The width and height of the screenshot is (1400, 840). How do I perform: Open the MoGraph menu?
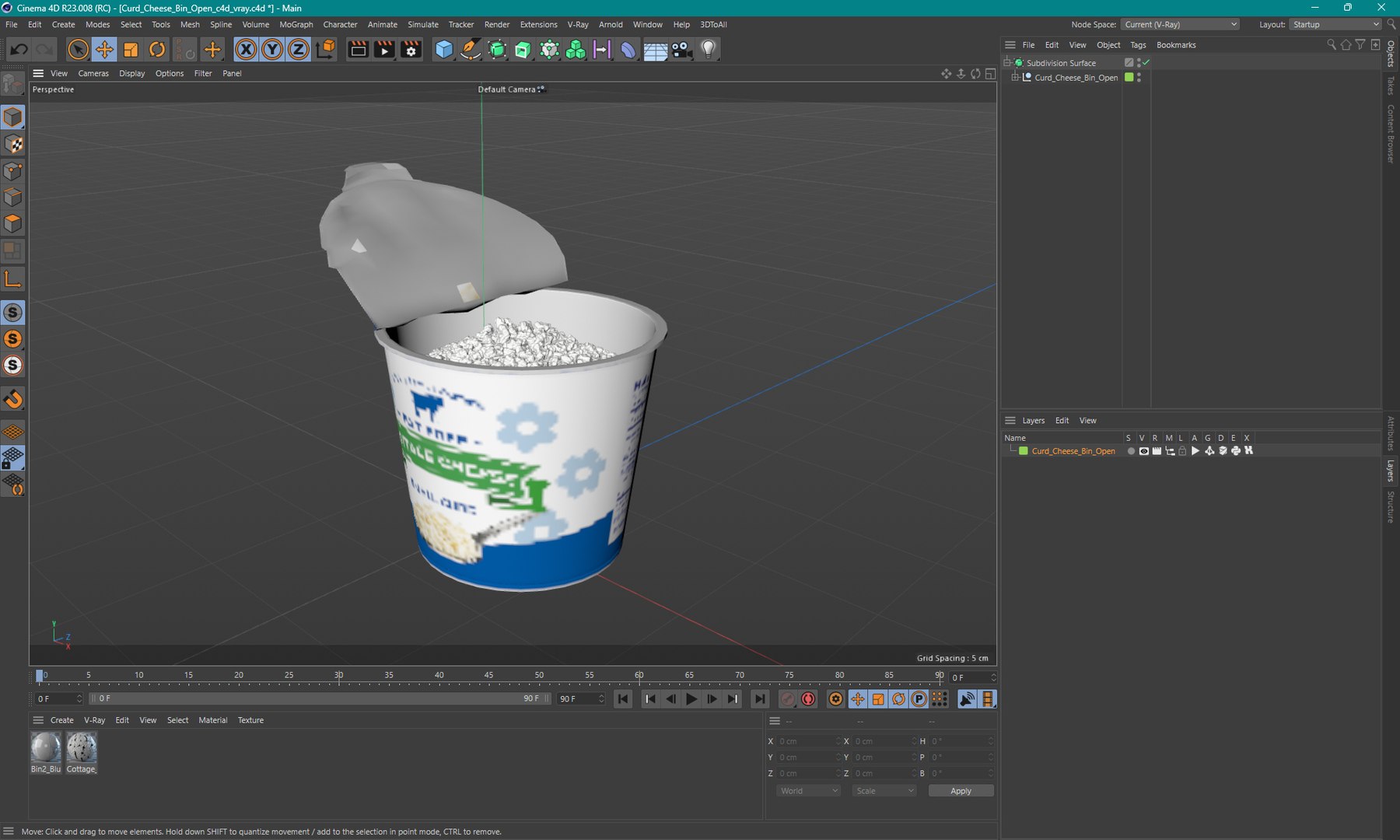296,24
